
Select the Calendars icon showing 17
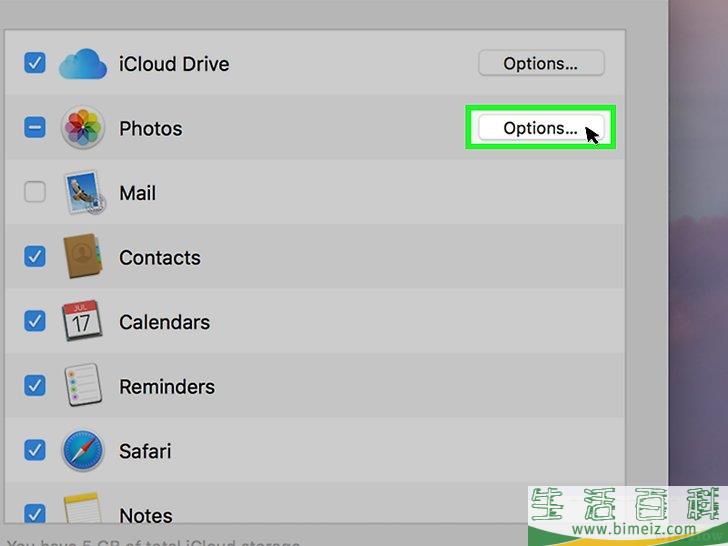point(82,320)
